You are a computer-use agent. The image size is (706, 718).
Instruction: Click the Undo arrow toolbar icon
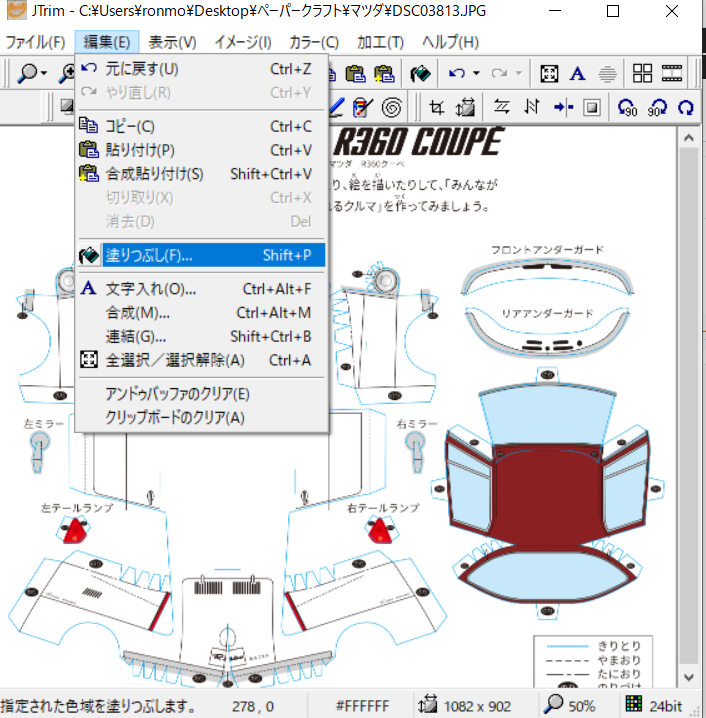coord(456,73)
